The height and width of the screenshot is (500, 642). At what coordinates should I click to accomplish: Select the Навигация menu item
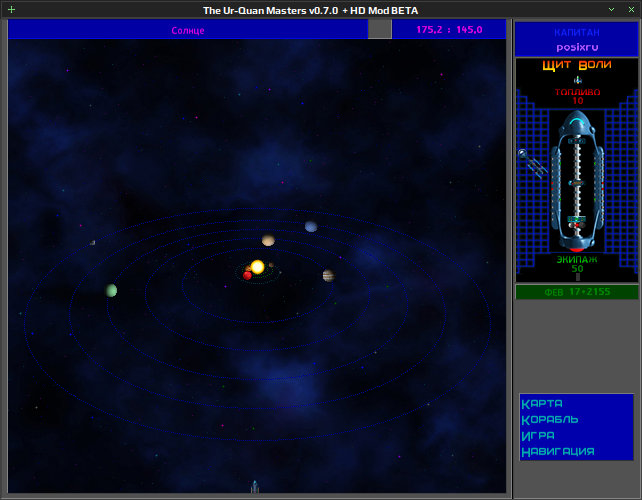click(558, 452)
